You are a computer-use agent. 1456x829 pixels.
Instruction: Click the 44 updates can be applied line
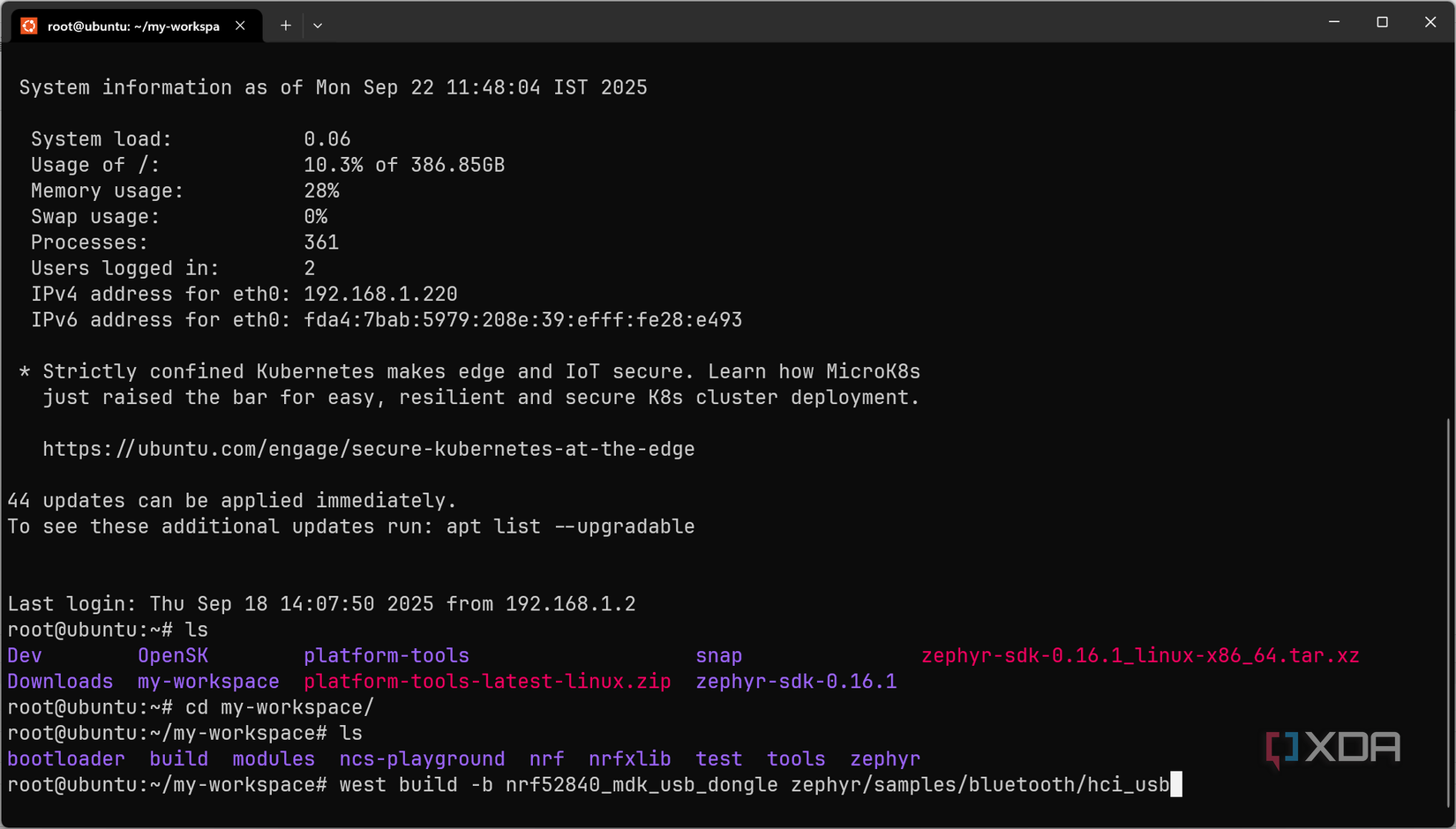tap(232, 501)
